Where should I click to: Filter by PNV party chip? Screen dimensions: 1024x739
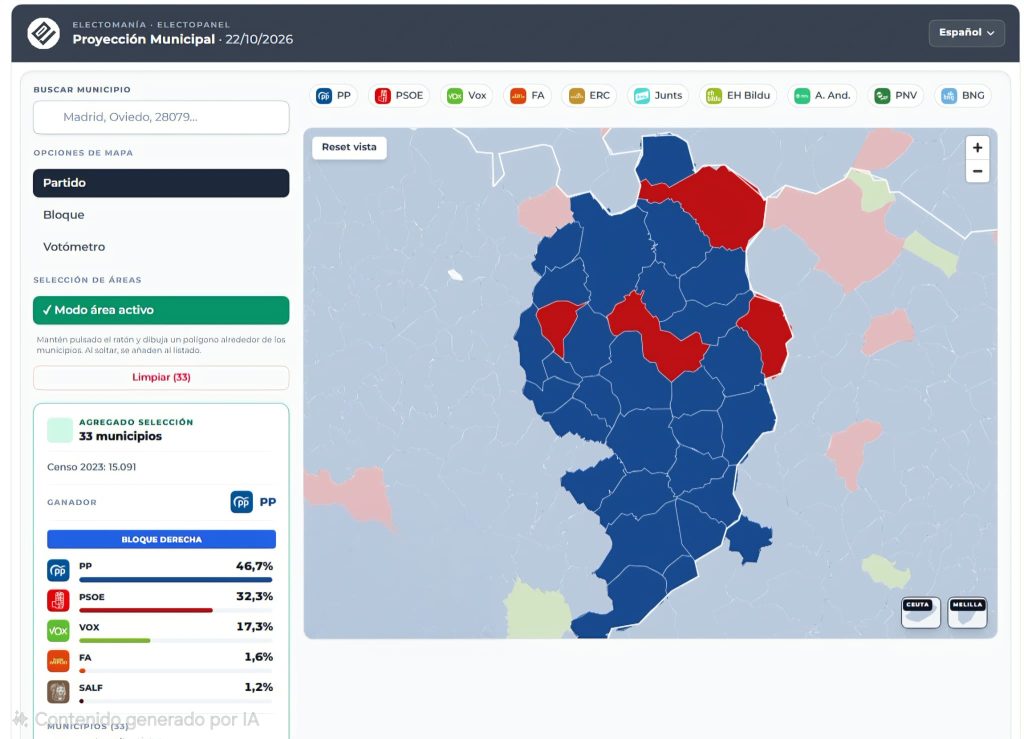896,96
